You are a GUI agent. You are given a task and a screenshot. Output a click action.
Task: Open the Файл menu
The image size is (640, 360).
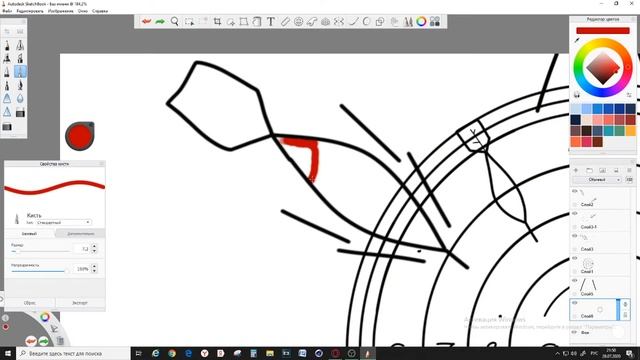pos(7,11)
